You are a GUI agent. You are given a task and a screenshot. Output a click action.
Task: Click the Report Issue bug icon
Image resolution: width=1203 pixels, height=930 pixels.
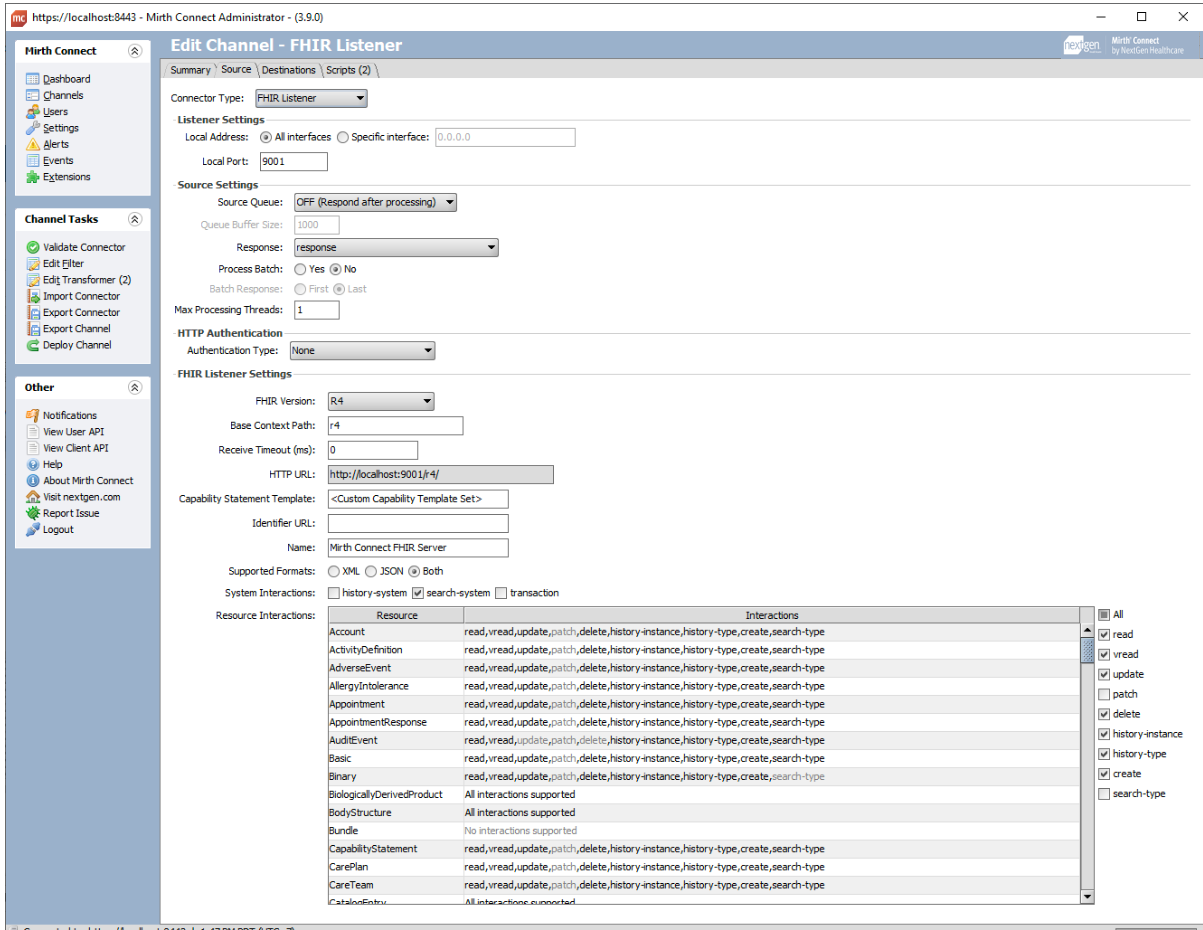33,513
